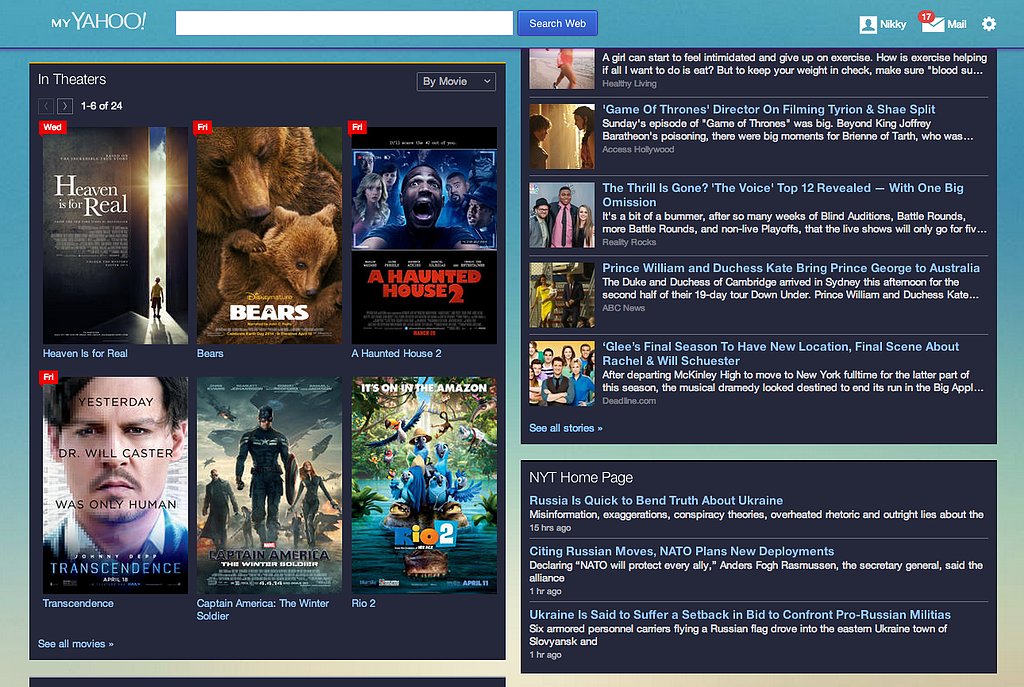1024x687 pixels.
Task: Click the NYT Home Page module heading
Action: (581, 477)
